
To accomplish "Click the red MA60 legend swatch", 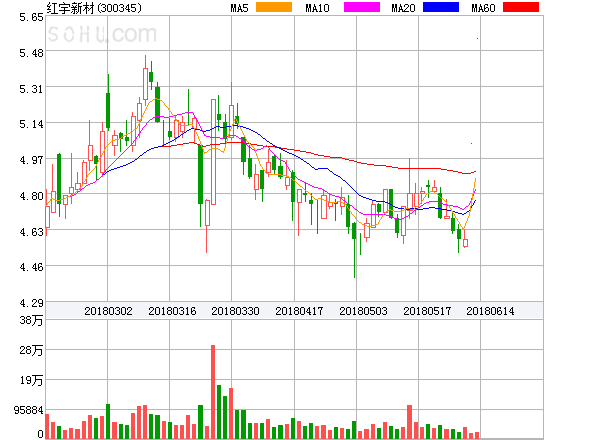I will 521,7.
